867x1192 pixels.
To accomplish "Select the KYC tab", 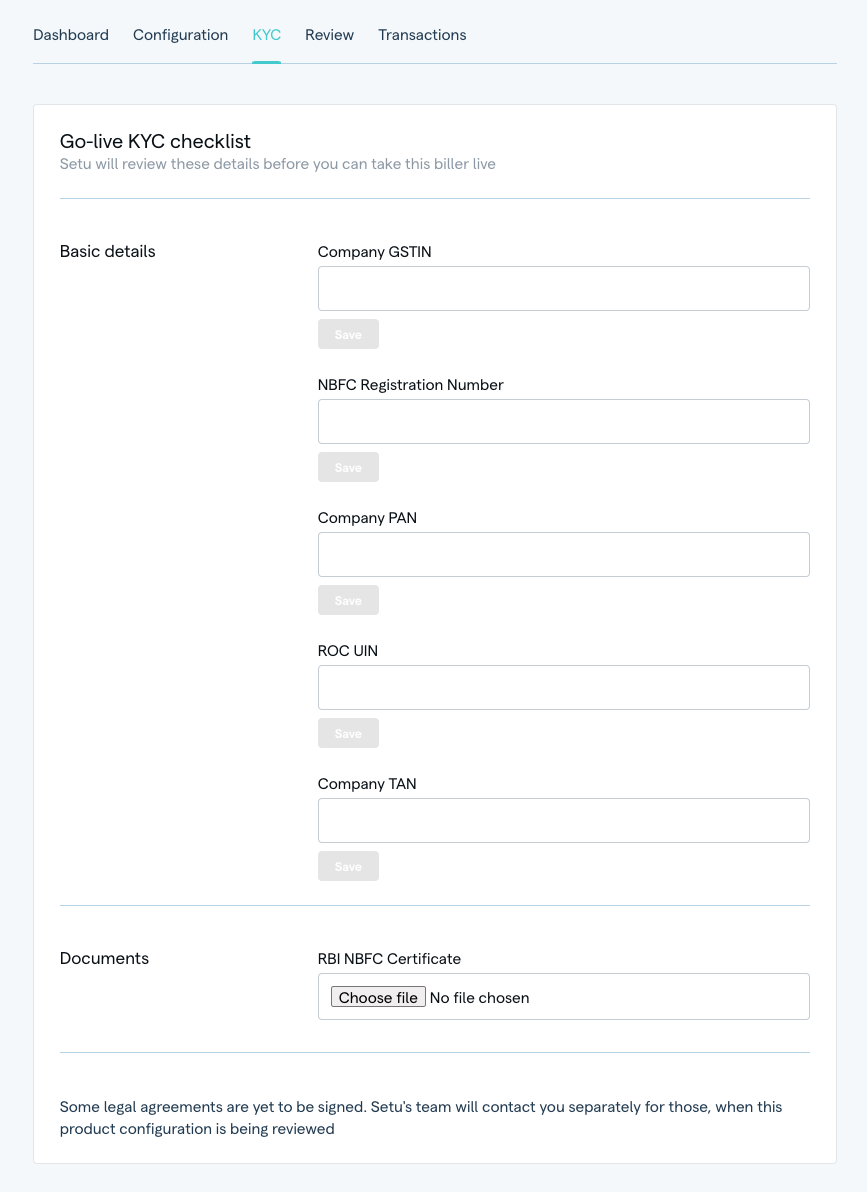I will (266, 35).
